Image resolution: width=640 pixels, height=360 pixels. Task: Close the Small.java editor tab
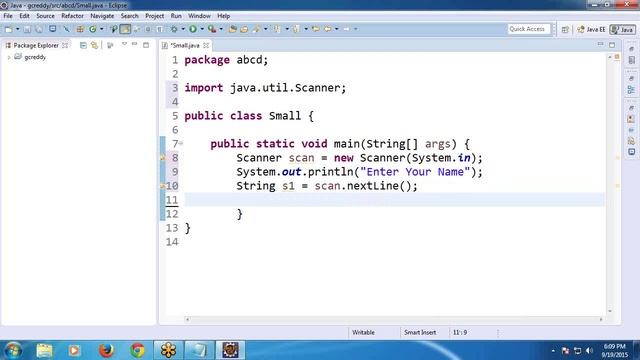coord(206,45)
